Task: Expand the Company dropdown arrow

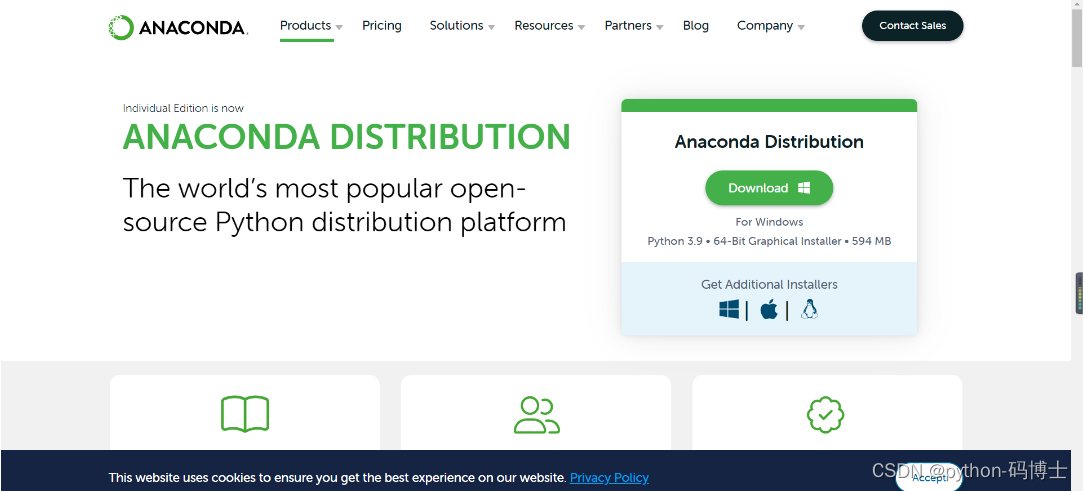Action: point(801,28)
